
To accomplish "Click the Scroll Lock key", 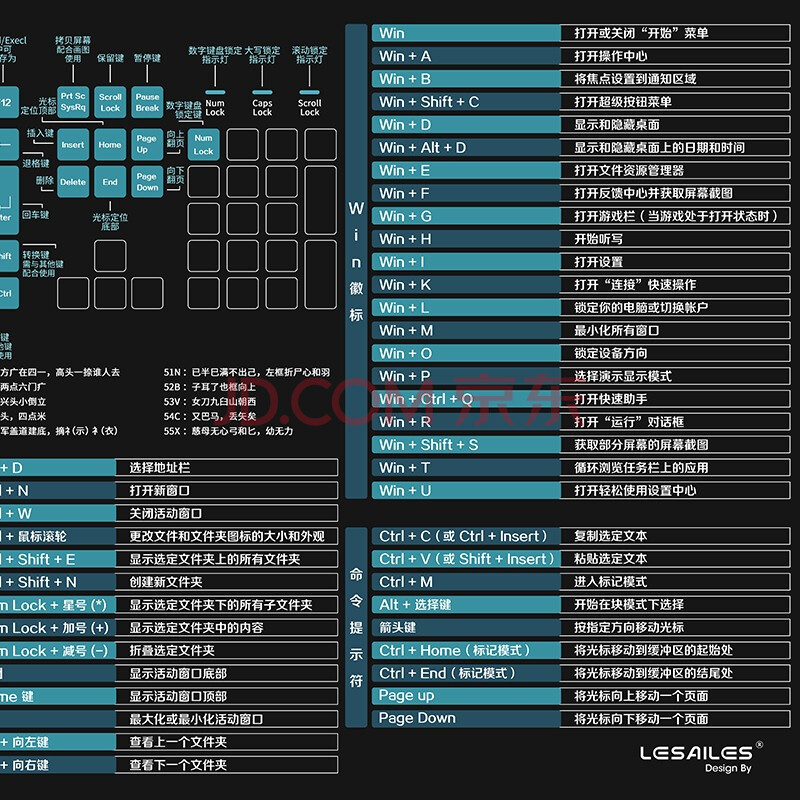I will (x=110, y=102).
